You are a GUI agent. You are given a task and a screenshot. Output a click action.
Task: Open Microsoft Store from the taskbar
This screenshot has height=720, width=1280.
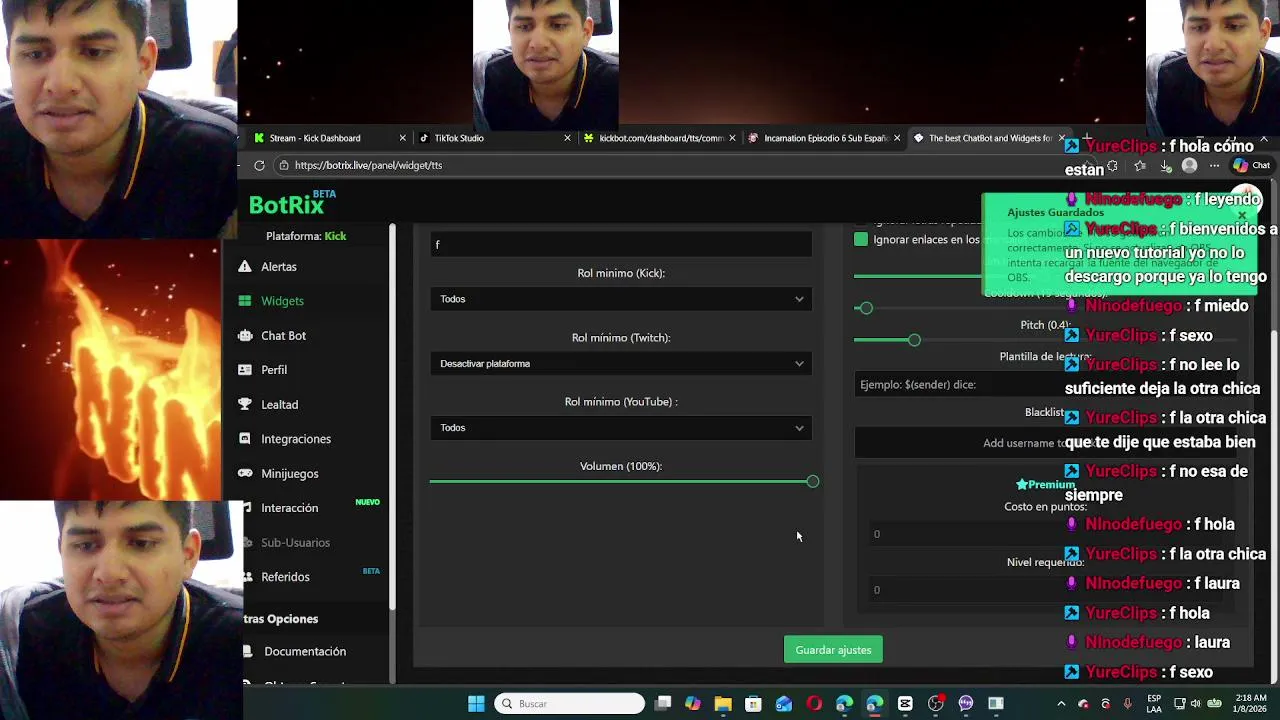[753, 704]
